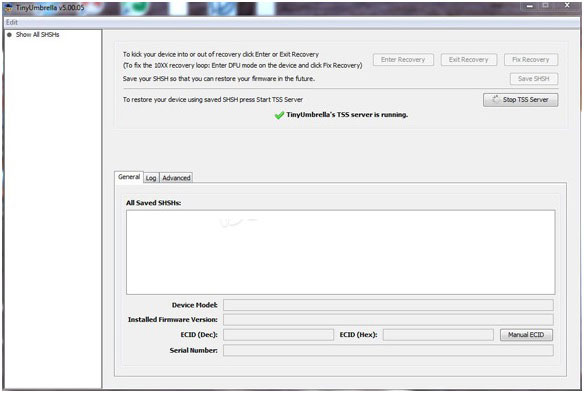Open the Edit menu
Viewport: 584px width, 393px height.
pyautogui.click(x=12, y=22)
